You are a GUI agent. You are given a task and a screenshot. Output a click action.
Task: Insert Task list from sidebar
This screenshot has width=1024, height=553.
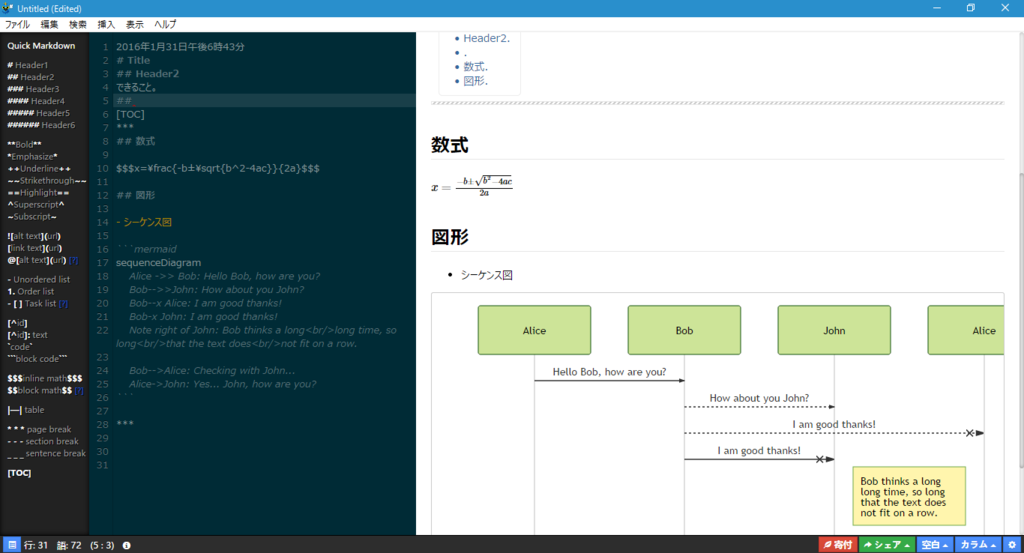[x=31, y=304]
